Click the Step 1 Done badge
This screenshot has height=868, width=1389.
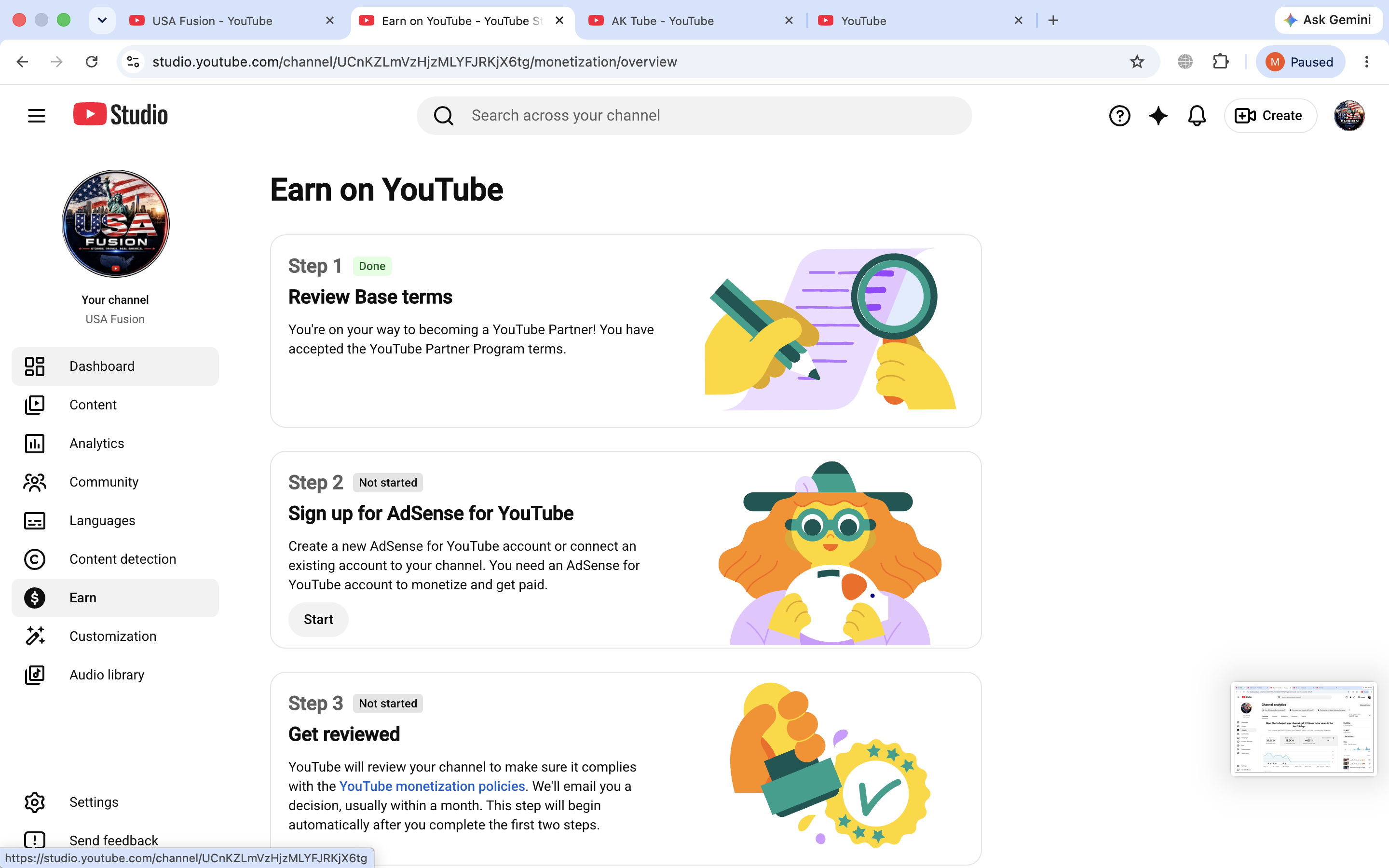tap(372, 266)
